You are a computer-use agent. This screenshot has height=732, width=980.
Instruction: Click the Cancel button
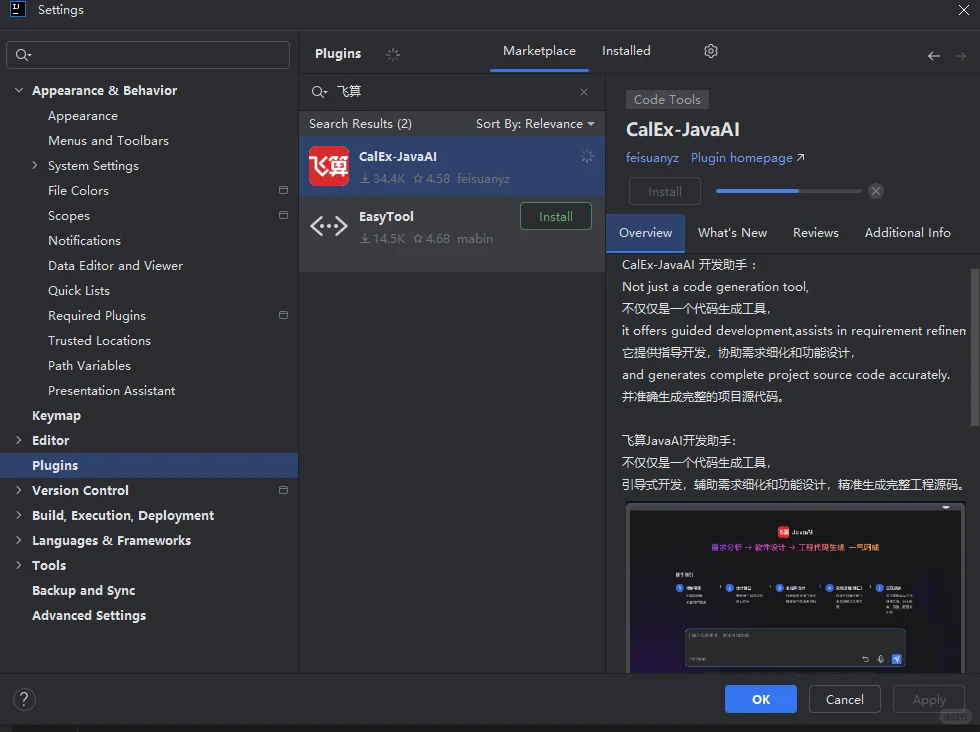844,699
